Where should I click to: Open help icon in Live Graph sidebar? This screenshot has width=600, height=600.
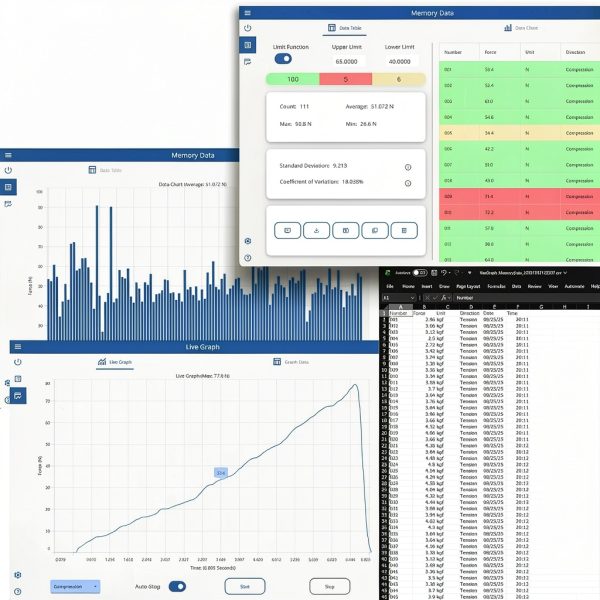coord(18,592)
